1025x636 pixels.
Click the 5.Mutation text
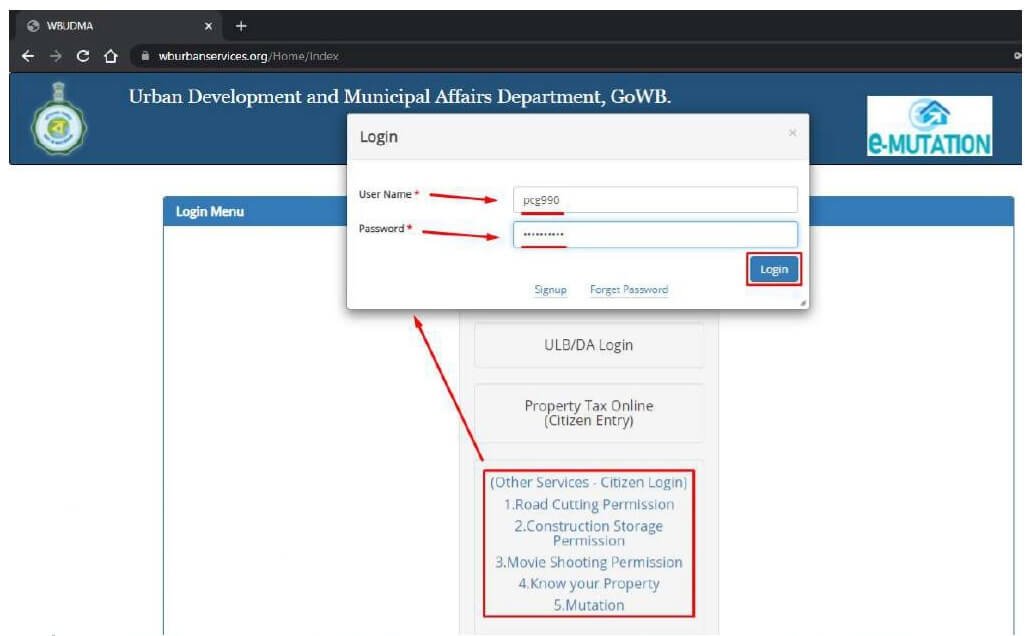pos(588,605)
